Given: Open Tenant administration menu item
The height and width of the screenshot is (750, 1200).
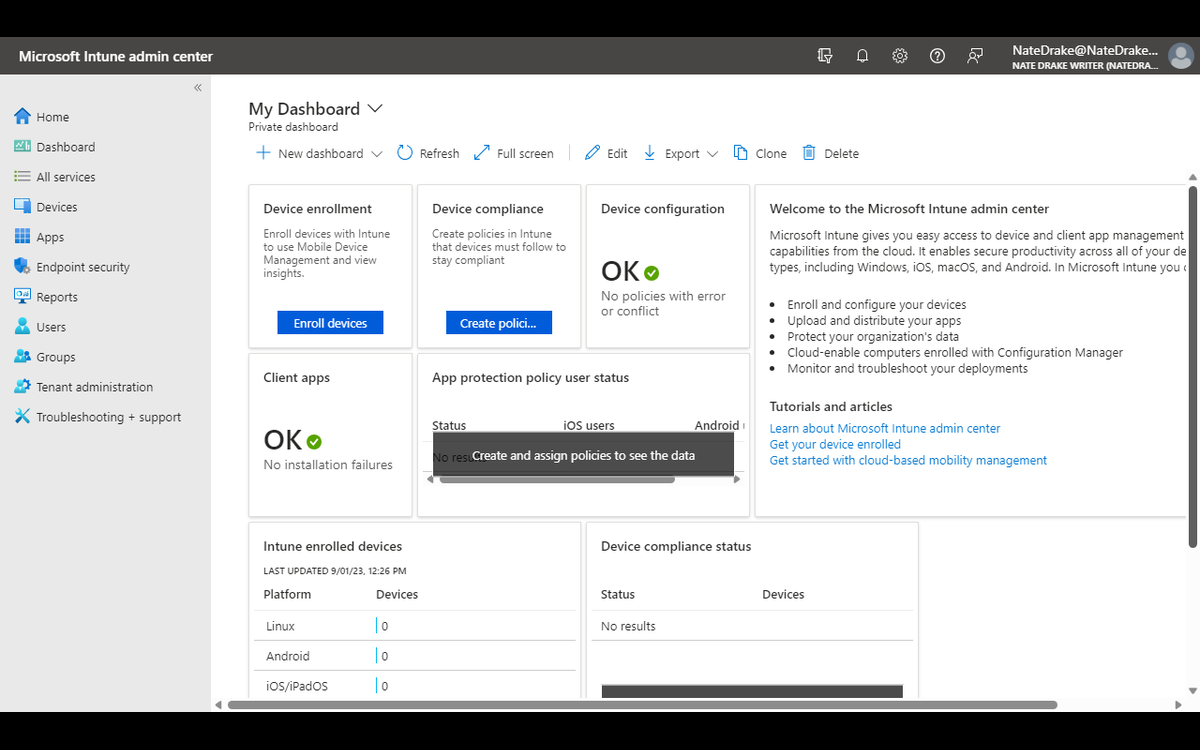Looking at the screenshot, I should click(x=95, y=387).
